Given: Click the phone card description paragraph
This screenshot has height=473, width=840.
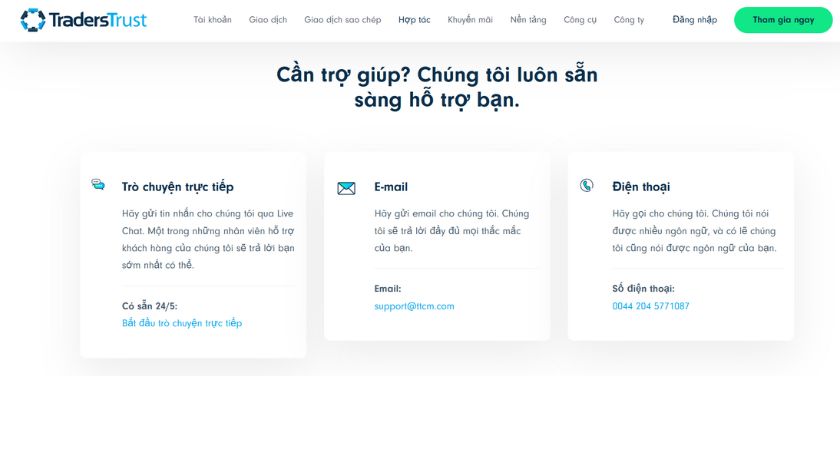Looking at the screenshot, I should click(x=694, y=230).
